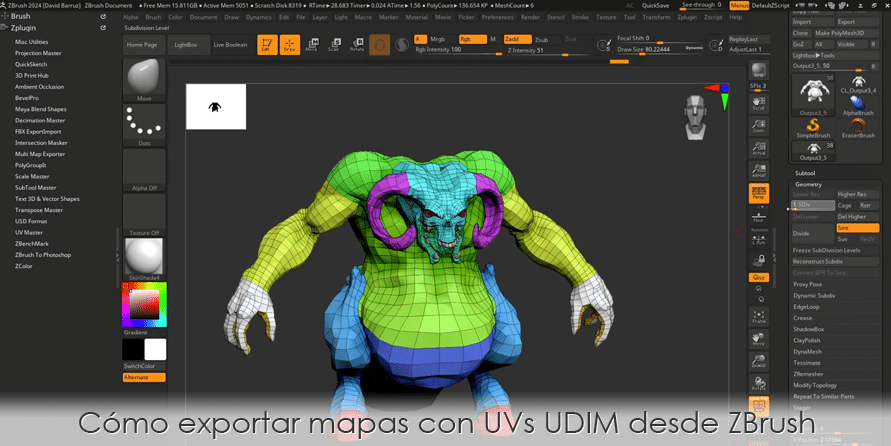Viewport: 891px width, 446px height.
Task: Click the Actual size icon
Action: click(x=759, y=148)
